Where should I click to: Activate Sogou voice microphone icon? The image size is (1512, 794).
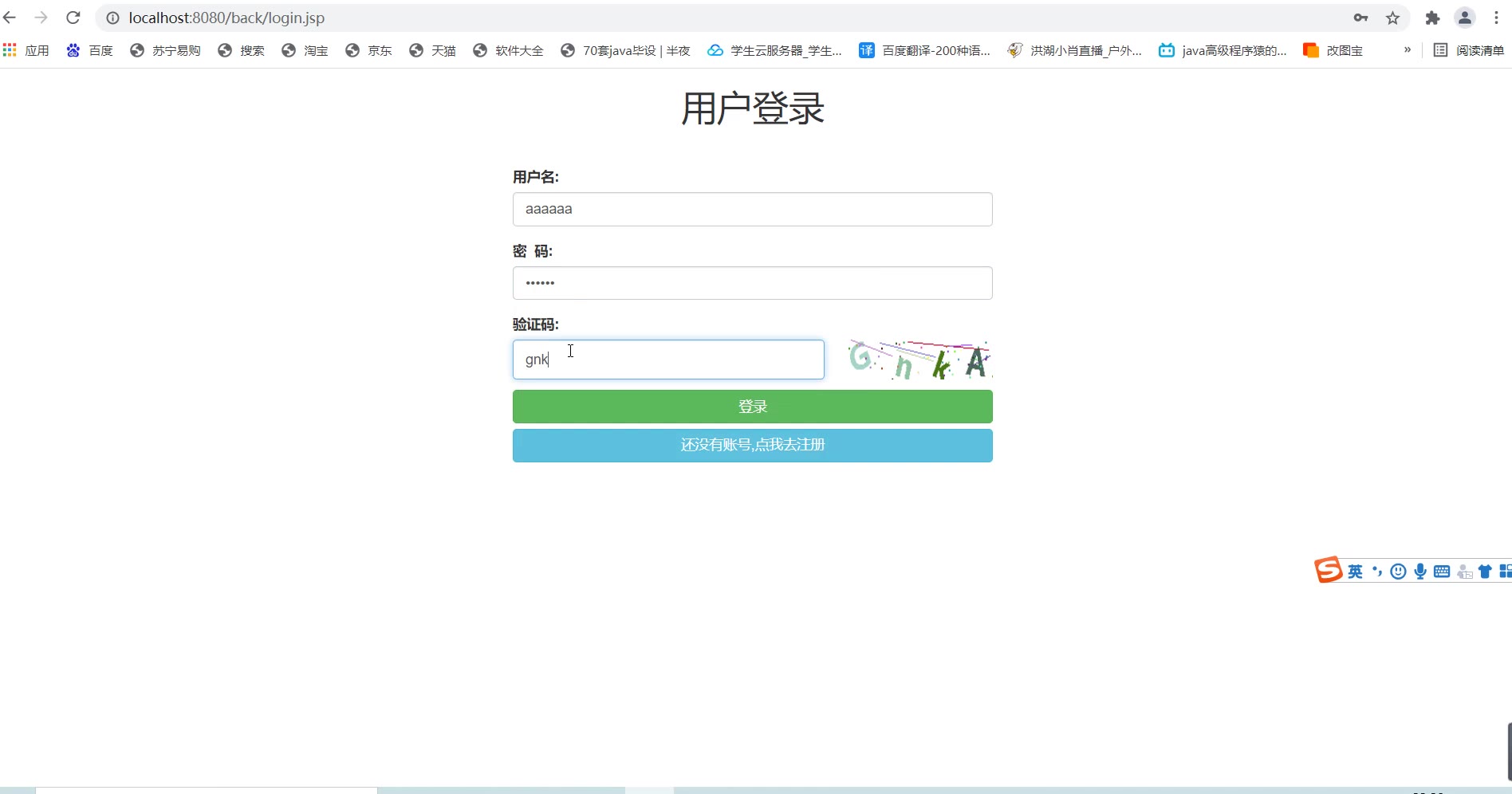coord(1420,572)
